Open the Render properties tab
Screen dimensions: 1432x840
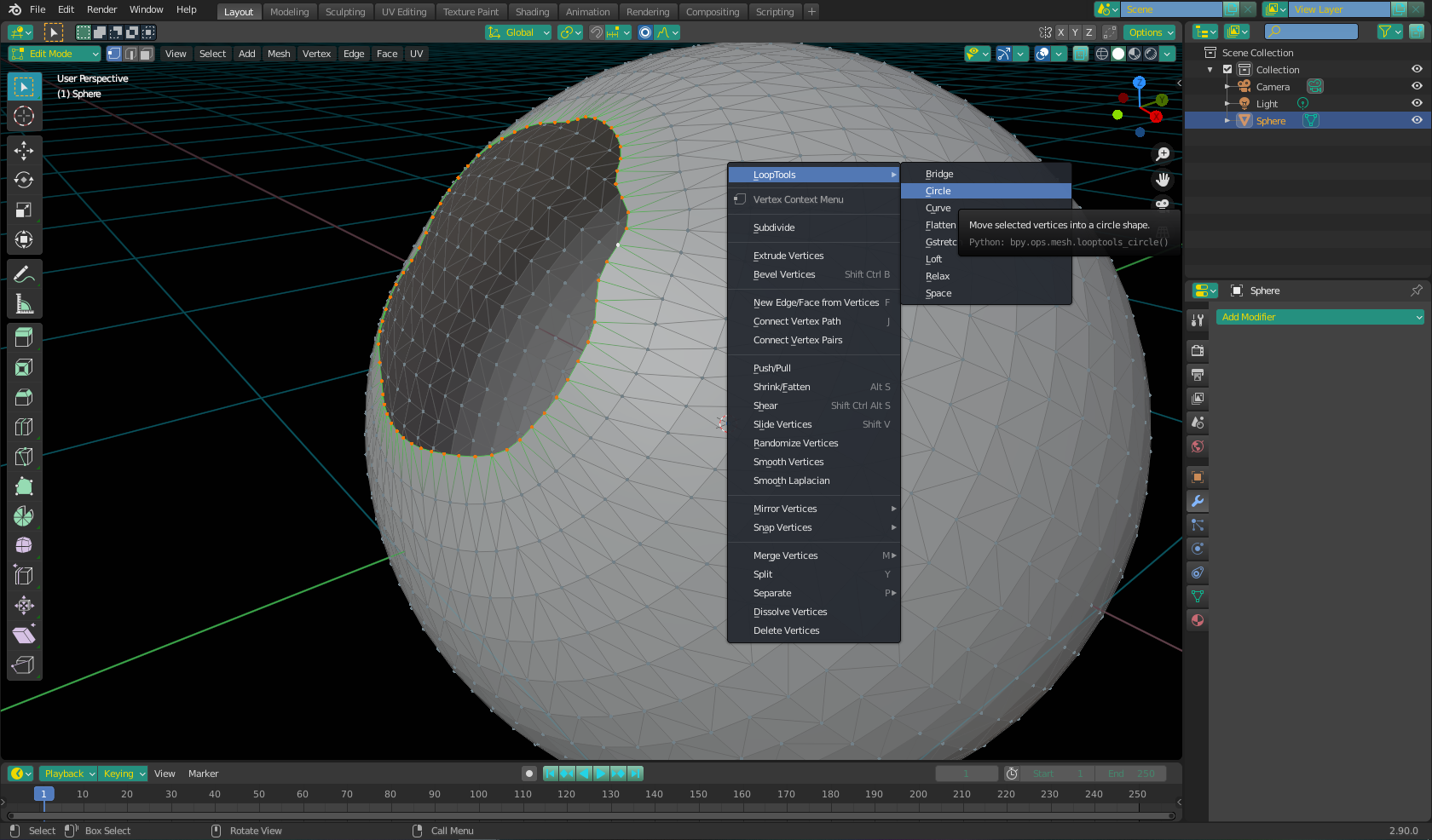[x=1198, y=350]
